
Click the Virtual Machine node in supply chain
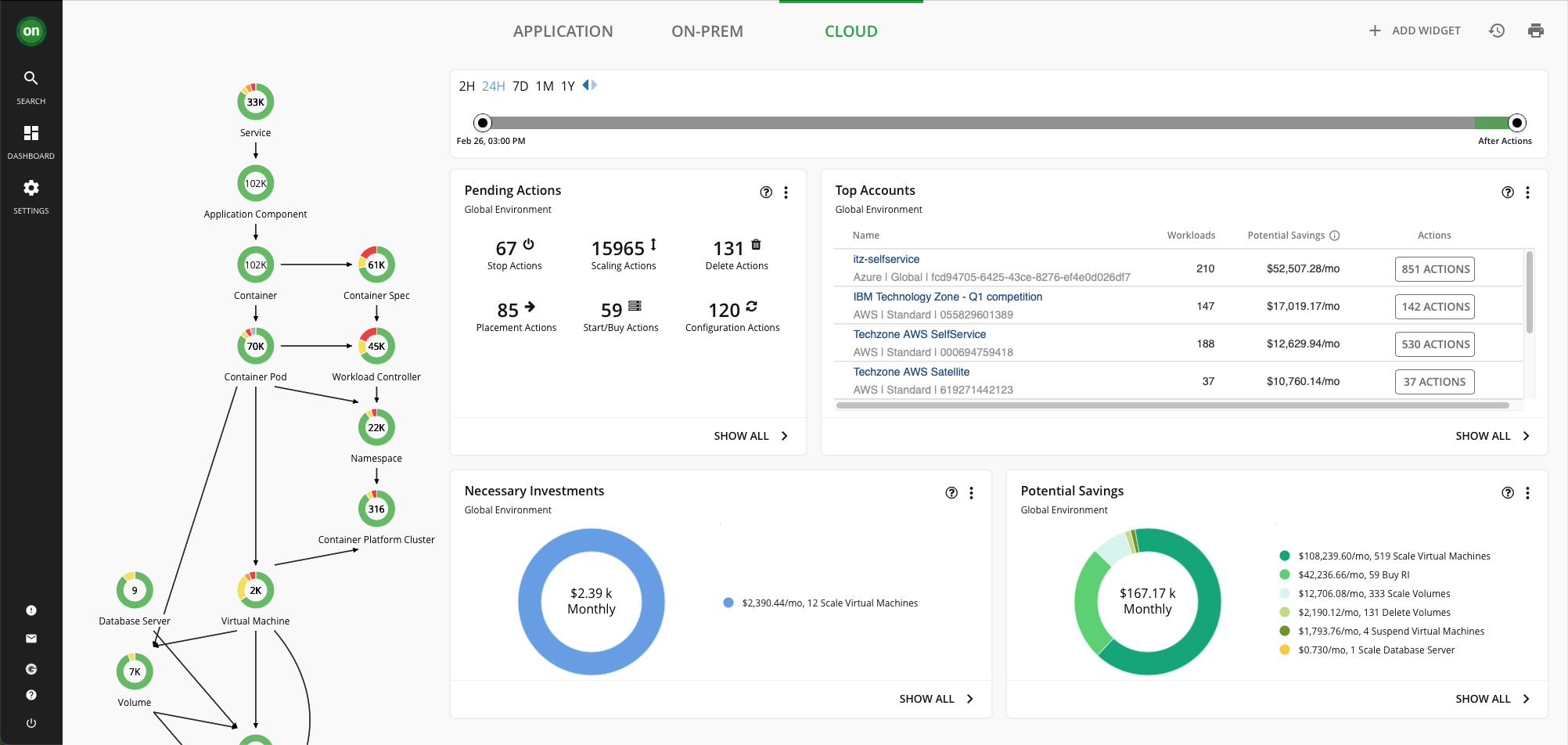(256, 591)
